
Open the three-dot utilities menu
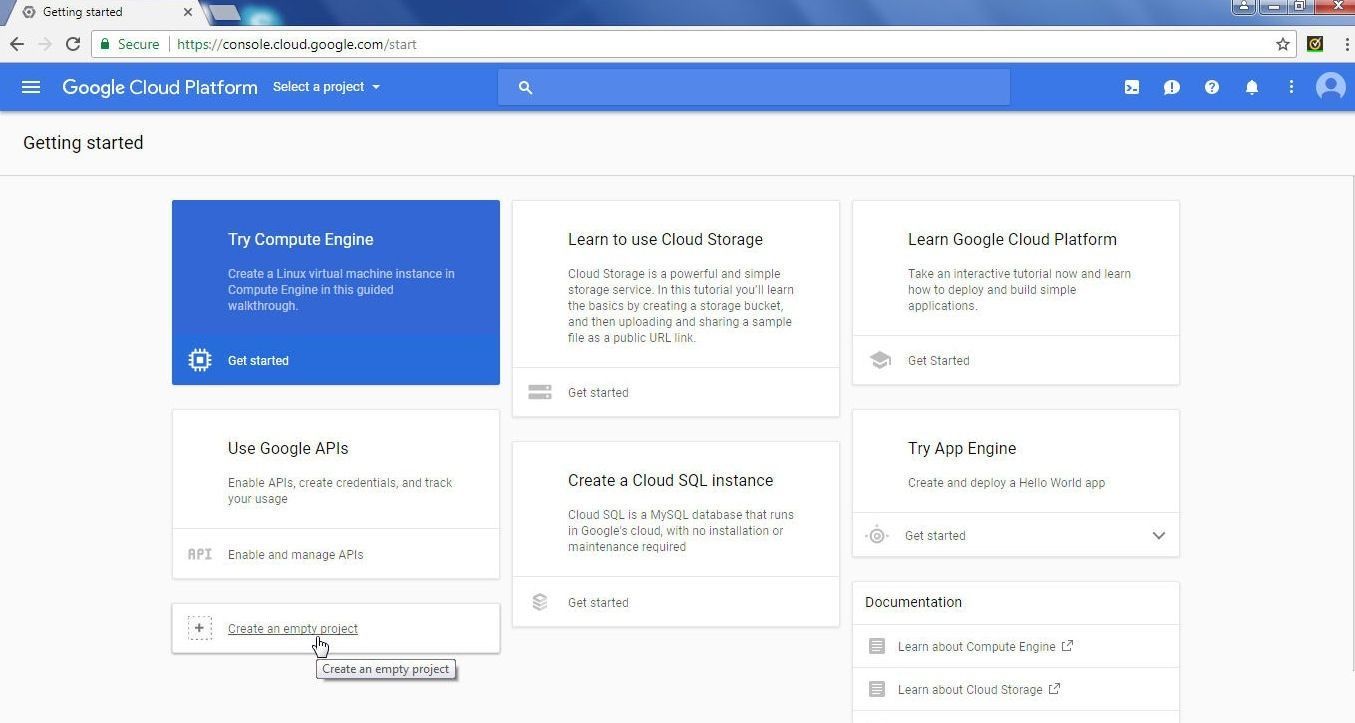1291,87
